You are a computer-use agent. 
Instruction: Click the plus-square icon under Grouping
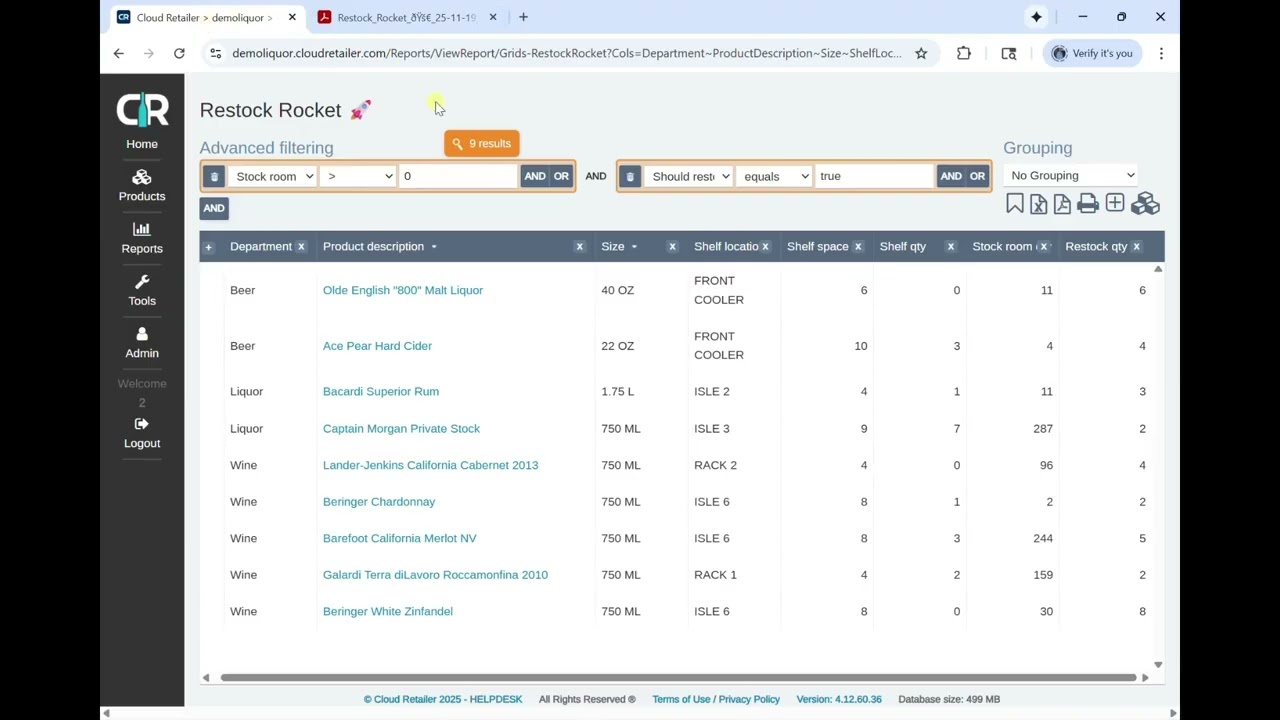(x=1115, y=204)
